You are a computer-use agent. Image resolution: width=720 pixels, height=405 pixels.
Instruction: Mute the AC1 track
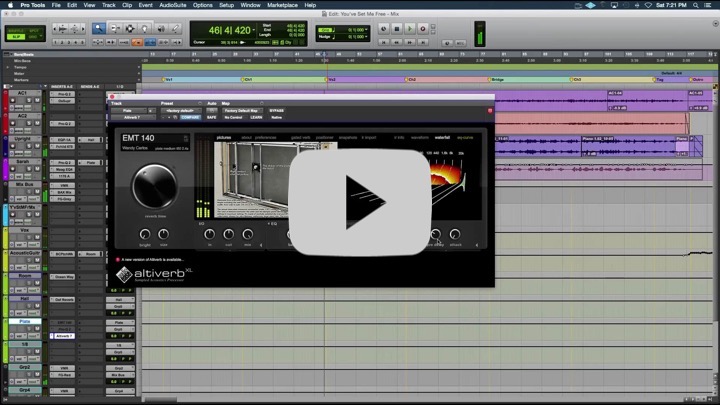[x=37, y=100]
